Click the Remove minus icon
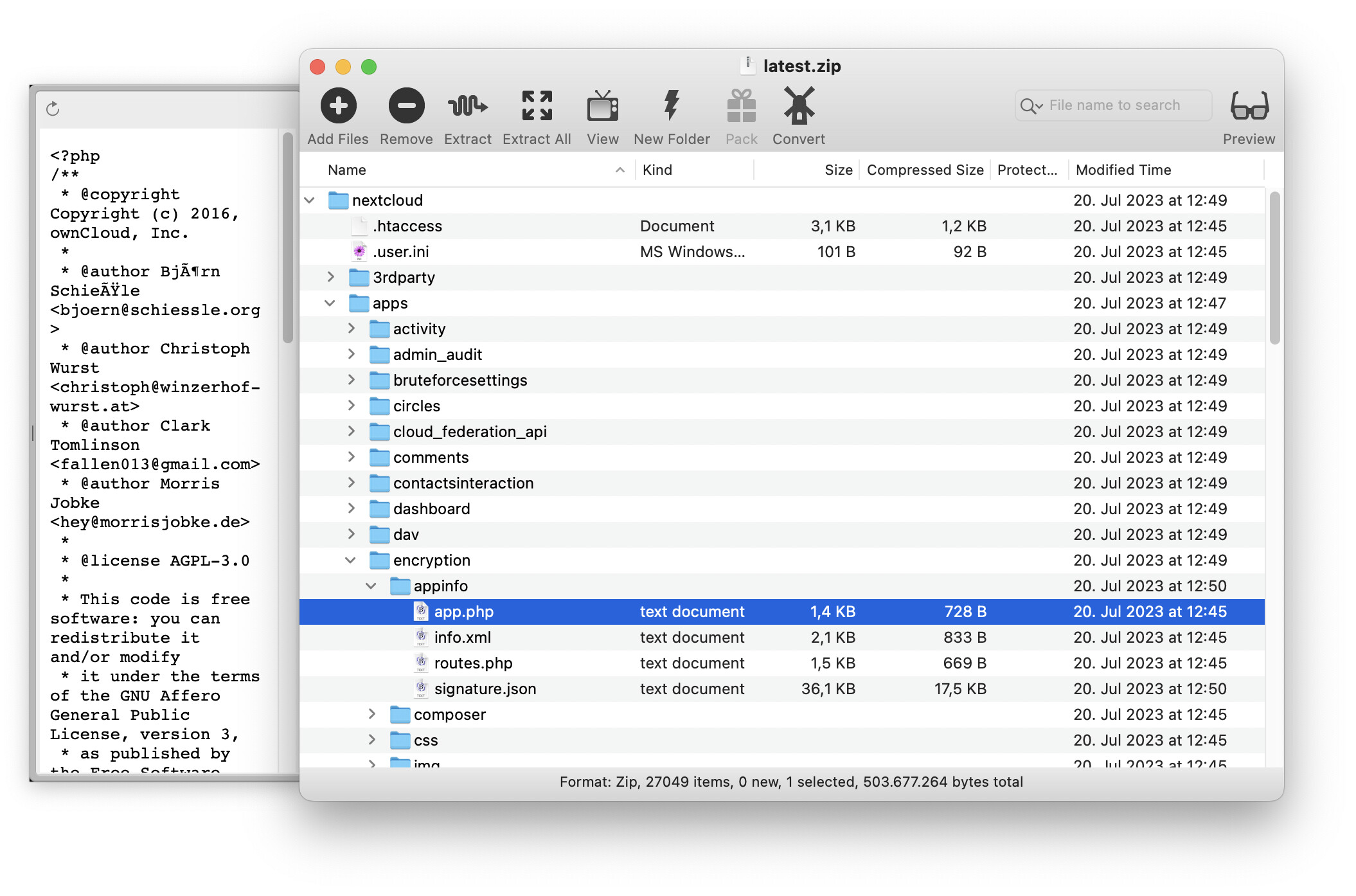 coord(406,106)
